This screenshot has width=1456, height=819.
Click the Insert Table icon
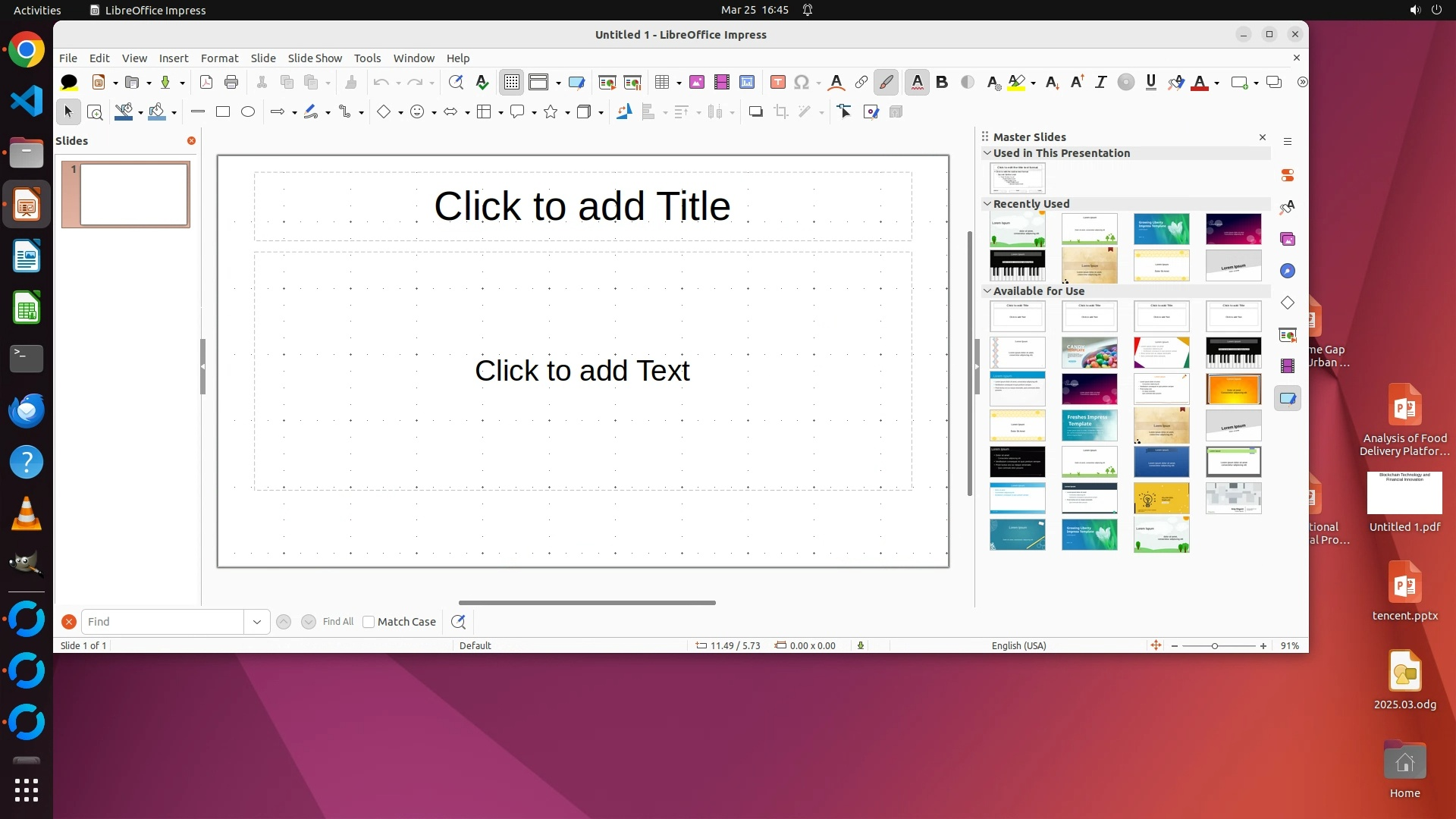pyautogui.click(x=661, y=82)
